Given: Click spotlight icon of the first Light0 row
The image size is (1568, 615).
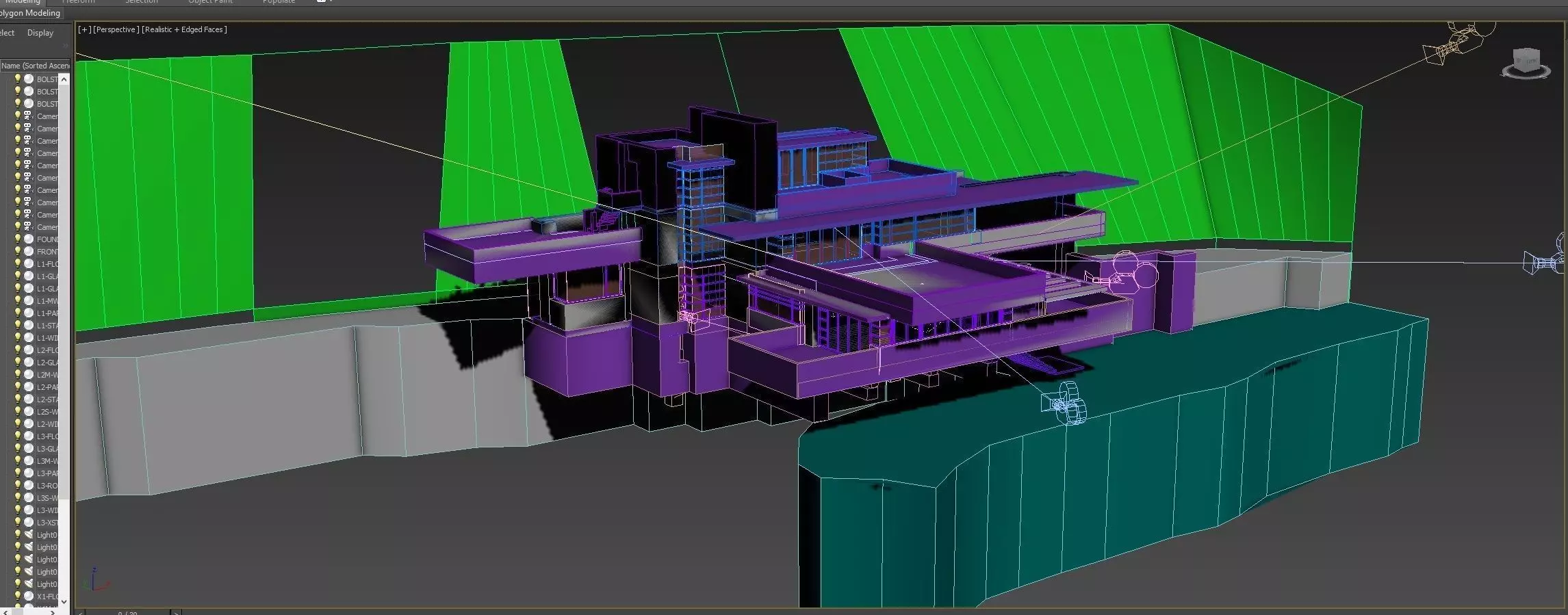Looking at the screenshot, I should click(x=29, y=535).
